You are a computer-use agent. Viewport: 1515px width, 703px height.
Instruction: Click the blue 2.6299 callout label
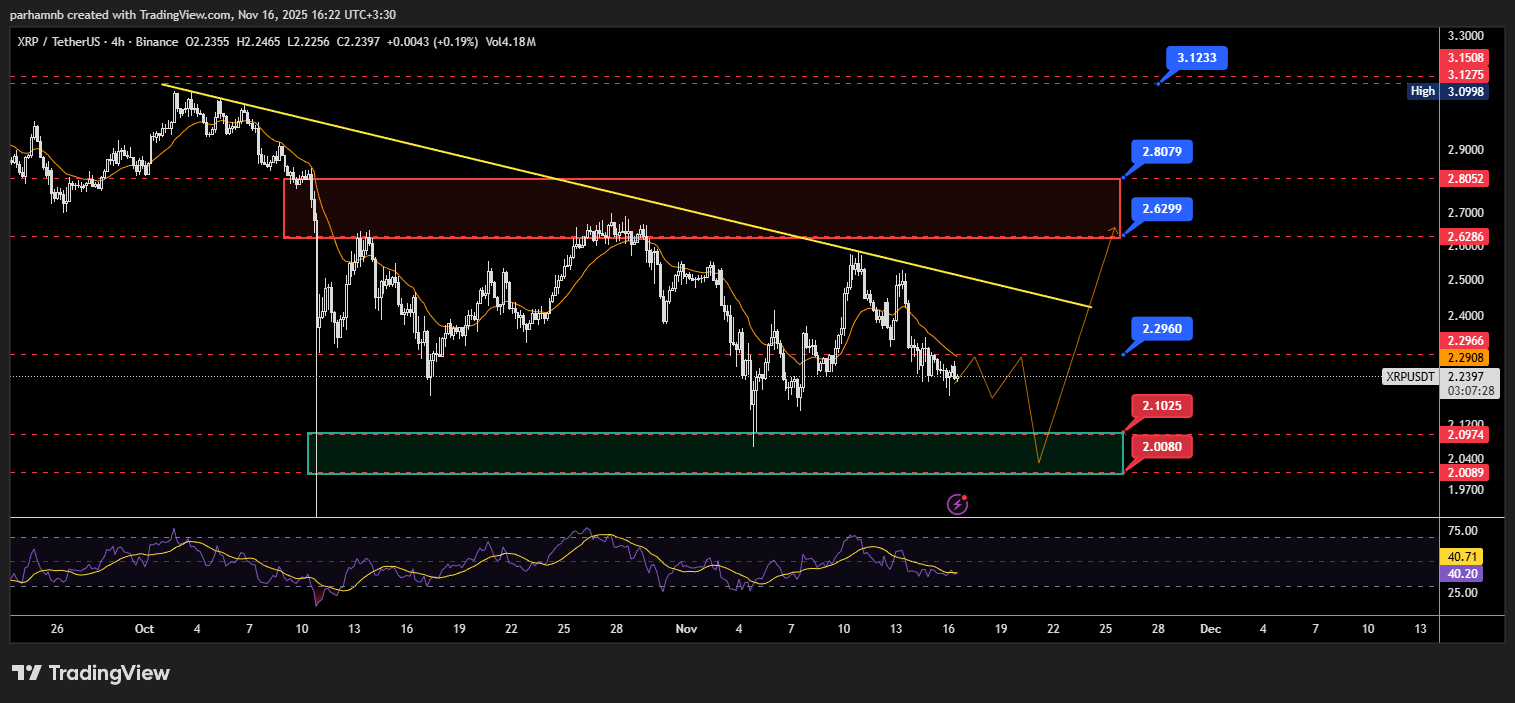[x=1162, y=209]
